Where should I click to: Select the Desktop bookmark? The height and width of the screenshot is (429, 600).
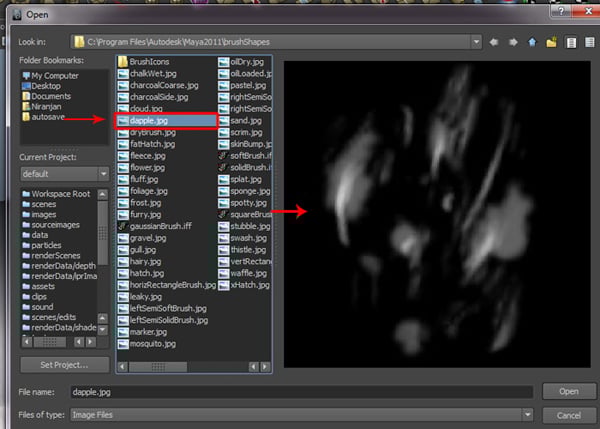(41, 86)
